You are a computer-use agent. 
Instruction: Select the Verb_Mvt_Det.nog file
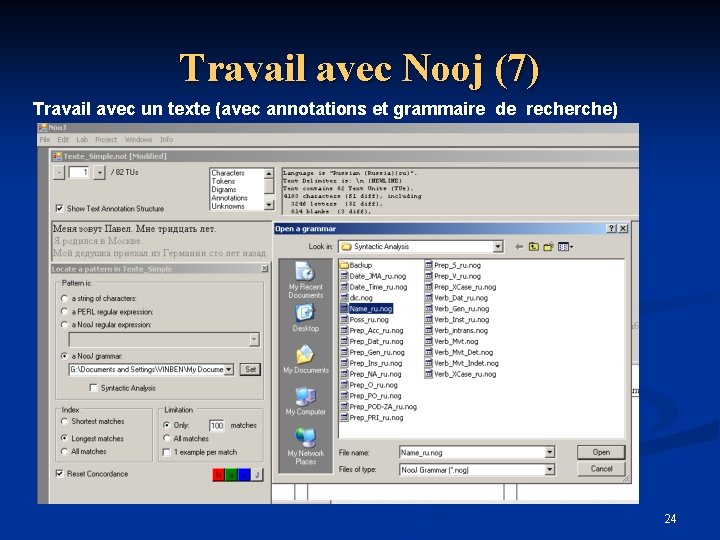click(459, 352)
